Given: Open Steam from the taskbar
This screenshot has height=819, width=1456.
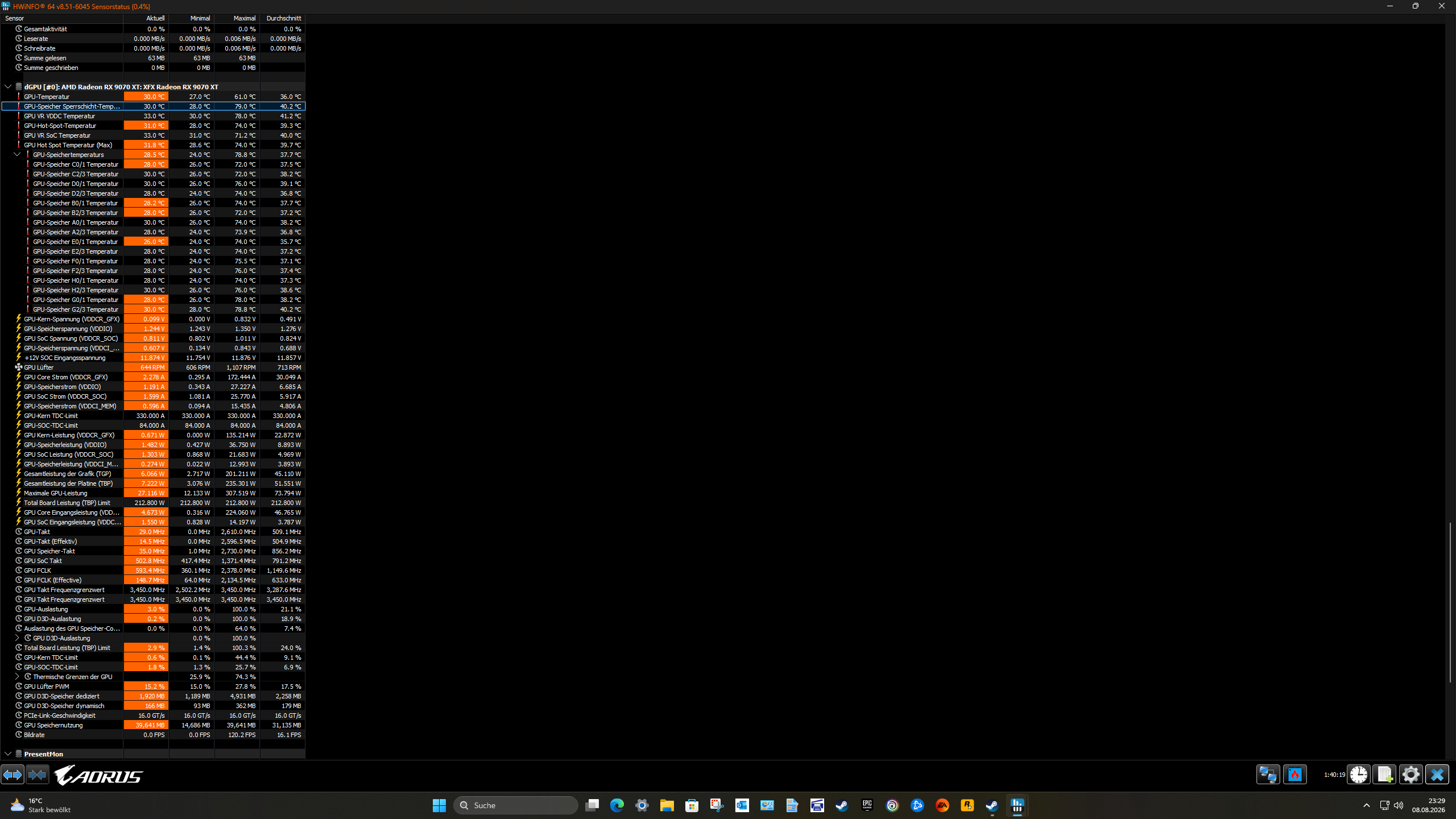Looking at the screenshot, I should tap(842, 805).
